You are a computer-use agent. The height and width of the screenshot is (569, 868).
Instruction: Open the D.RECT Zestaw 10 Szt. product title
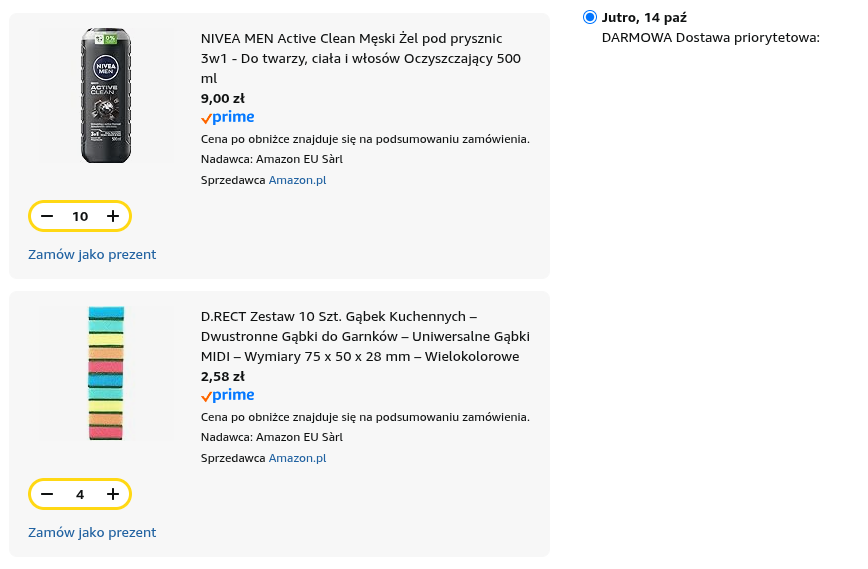pyautogui.click(x=365, y=336)
